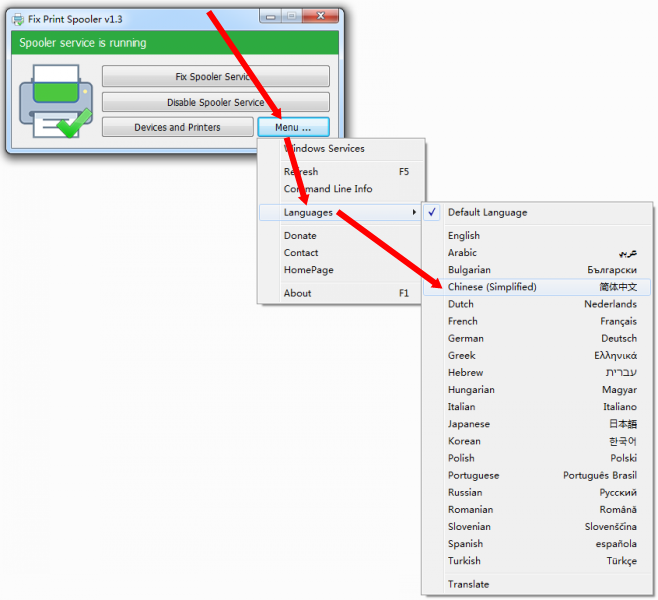Click the Menu ... button
The width and height of the screenshot is (658, 600).
tap(293, 127)
